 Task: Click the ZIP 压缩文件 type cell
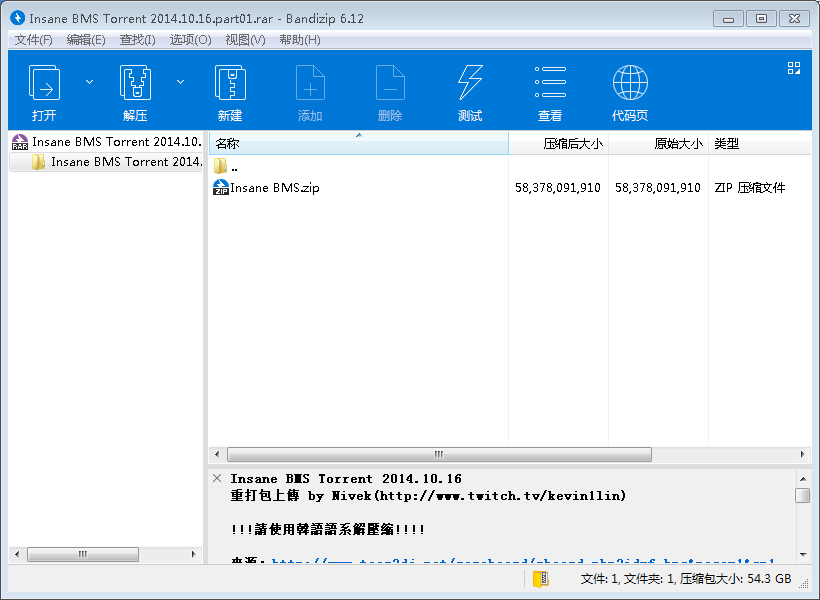click(749, 188)
